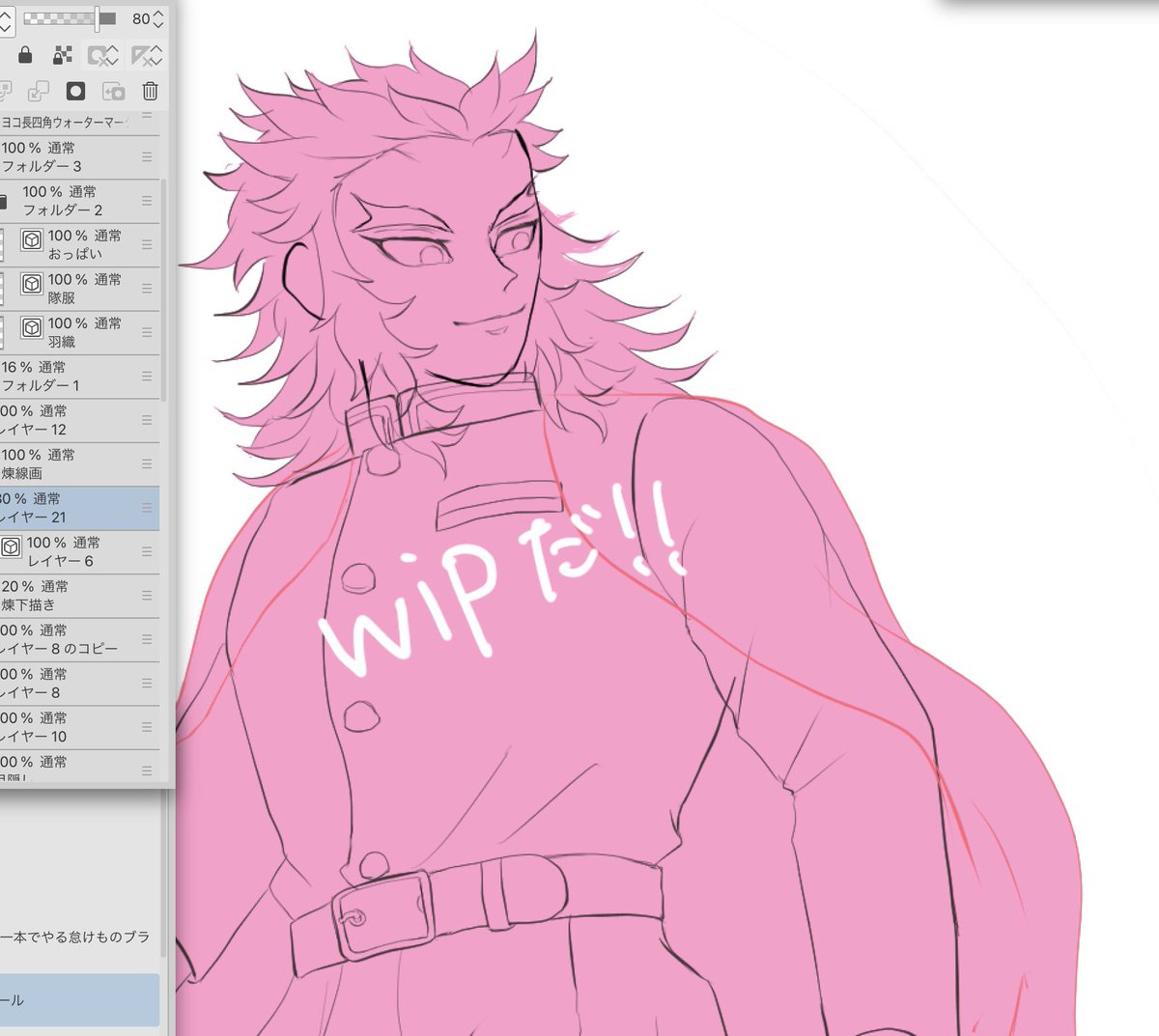Select the レイヤー 8 layer
Image resolution: width=1159 pixels, height=1036 pixels.
coord(79,684)
